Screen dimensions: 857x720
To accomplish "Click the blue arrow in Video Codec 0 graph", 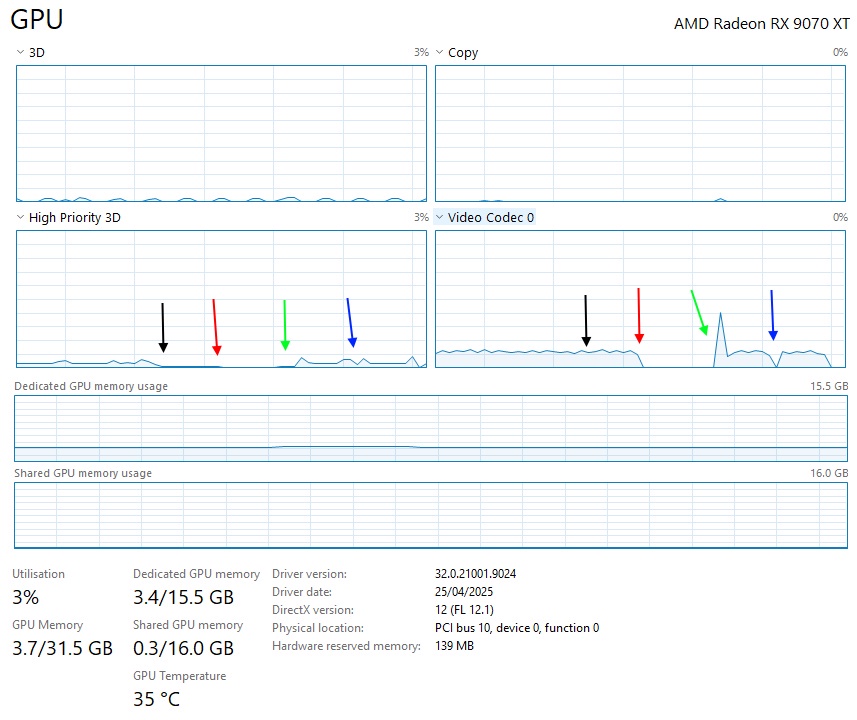I will pos(772,315).
